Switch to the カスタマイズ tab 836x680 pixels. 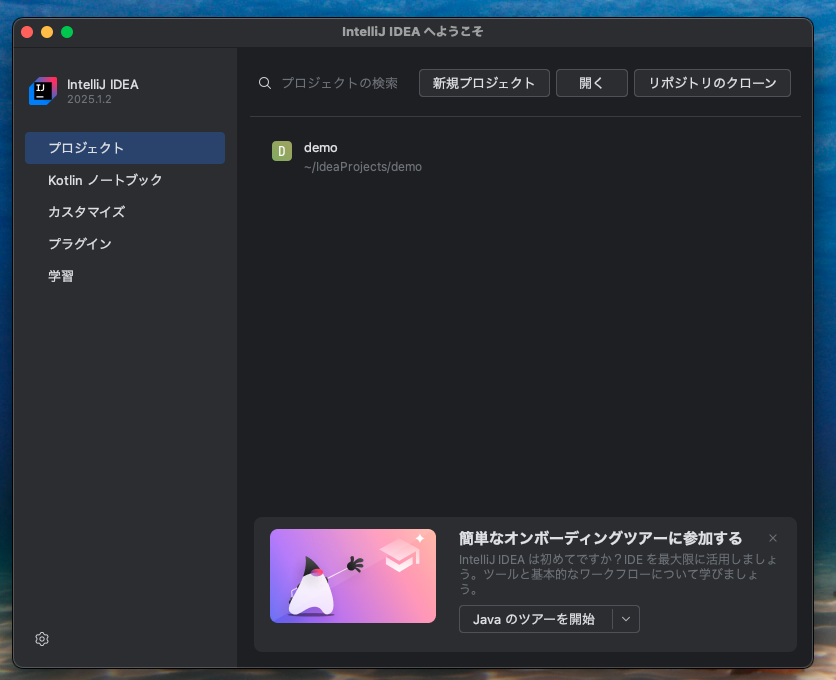(125, 212)
